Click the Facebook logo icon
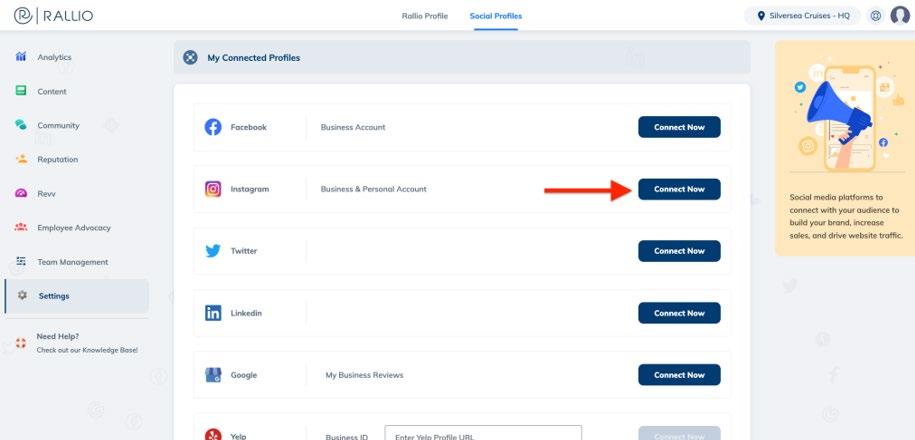 (213, 127)
